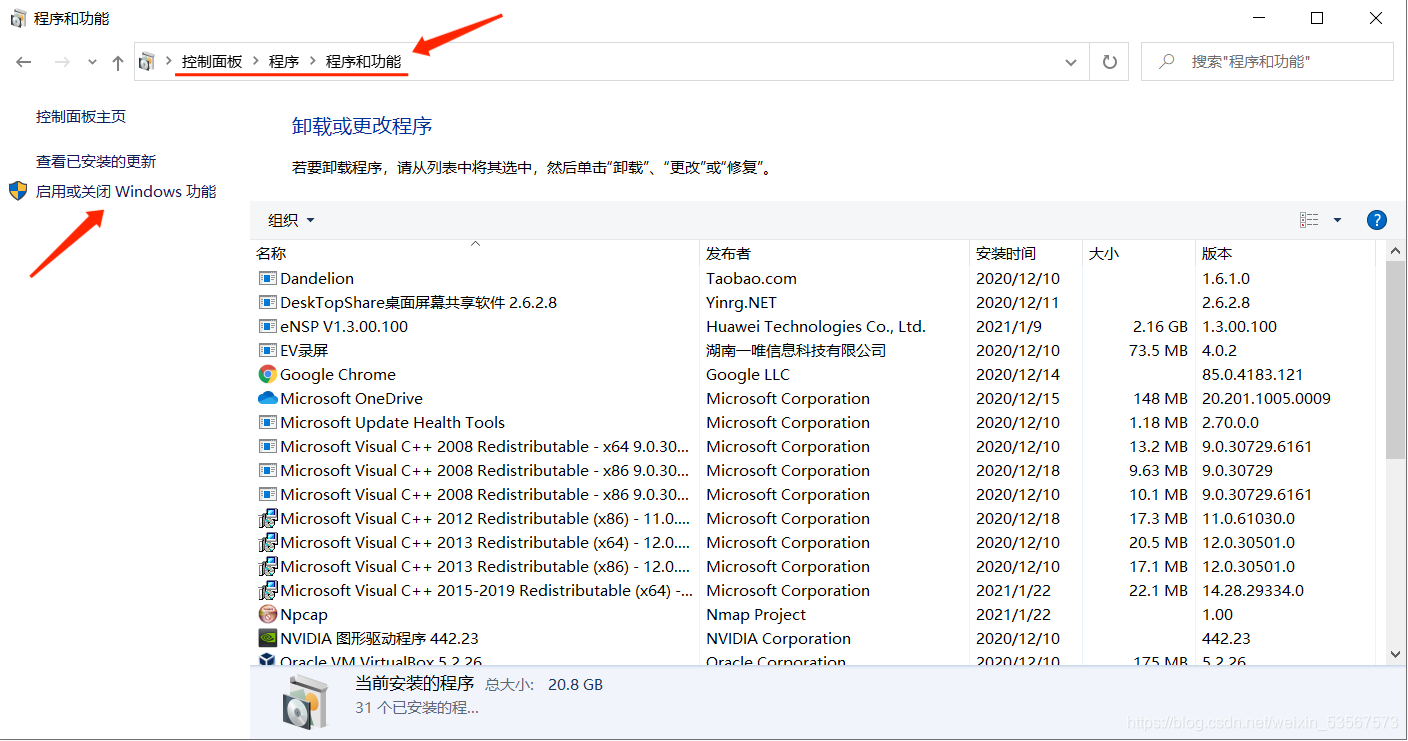Select the Npcap program icon
Screen dimensions: 1408x741
pos(267,614)
